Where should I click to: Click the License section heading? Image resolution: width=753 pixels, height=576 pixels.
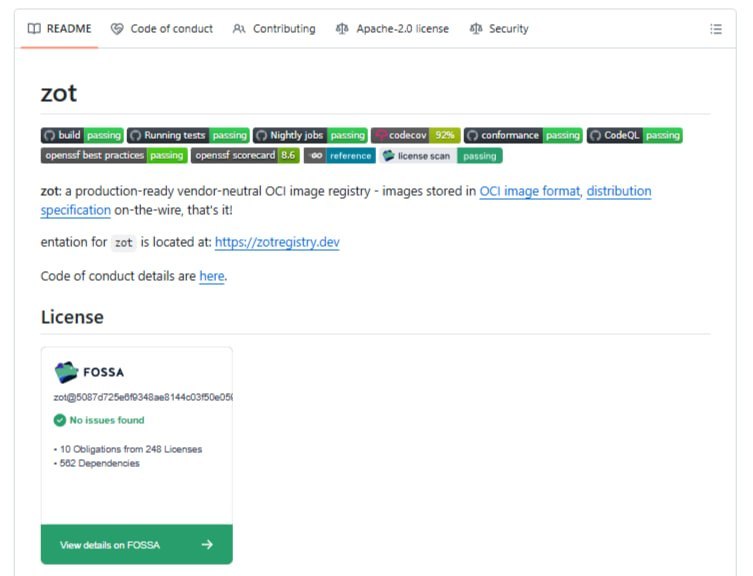72,318
